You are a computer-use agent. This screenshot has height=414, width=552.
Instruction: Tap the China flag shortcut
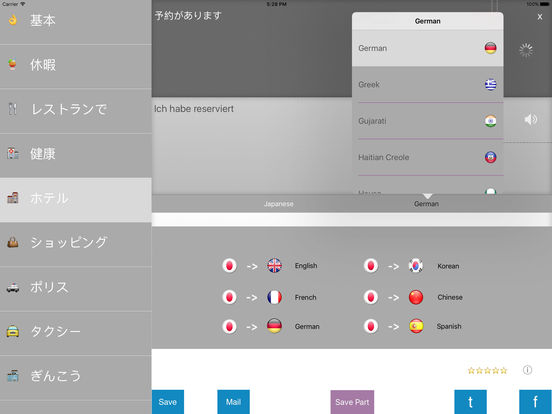click(416, 297)
